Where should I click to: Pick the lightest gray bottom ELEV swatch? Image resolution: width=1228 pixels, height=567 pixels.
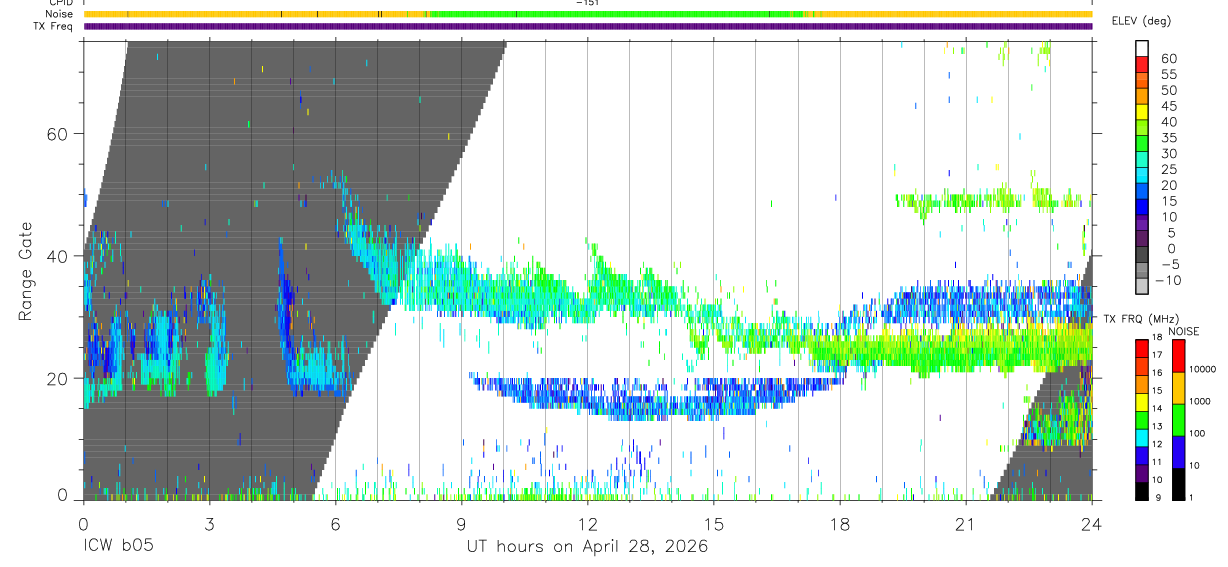pos(1142,286)
